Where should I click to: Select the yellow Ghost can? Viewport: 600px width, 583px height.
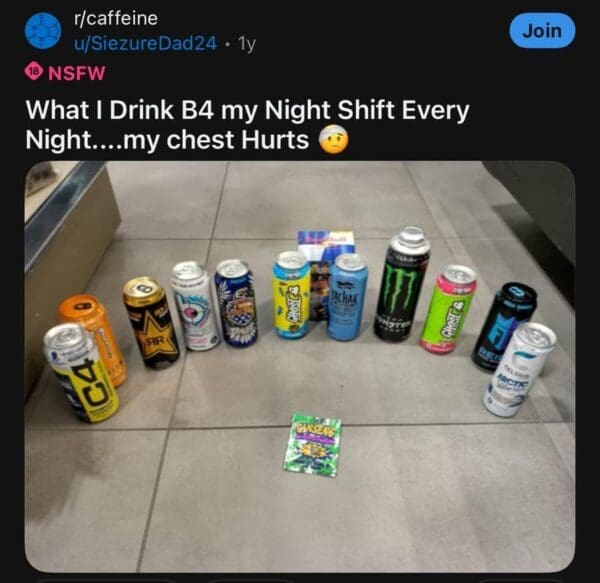click(x=292, y=295)
